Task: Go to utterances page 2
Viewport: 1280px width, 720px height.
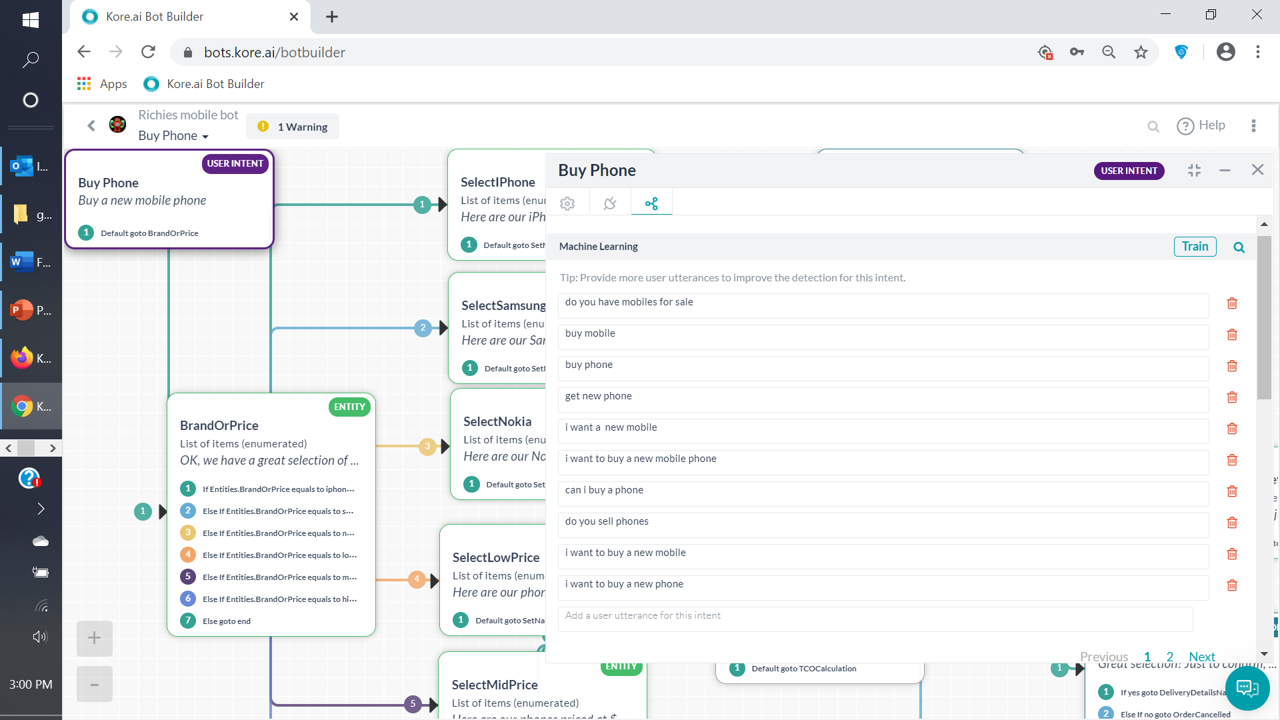Action: (1169, 657)
